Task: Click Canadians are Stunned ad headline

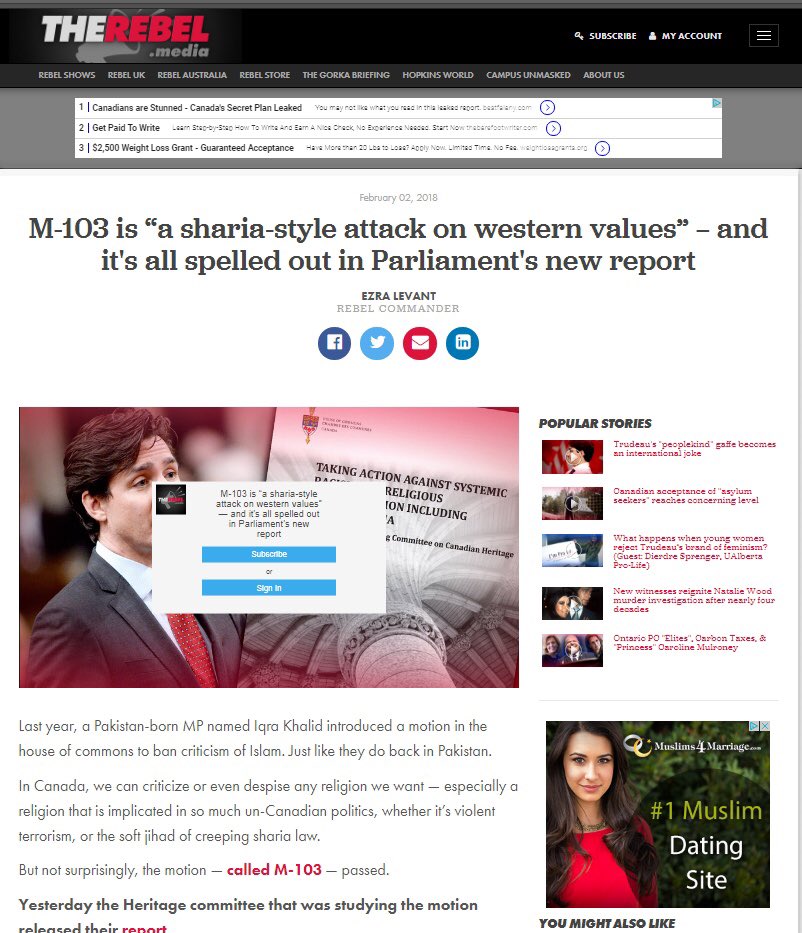Action: pos(197,108)
